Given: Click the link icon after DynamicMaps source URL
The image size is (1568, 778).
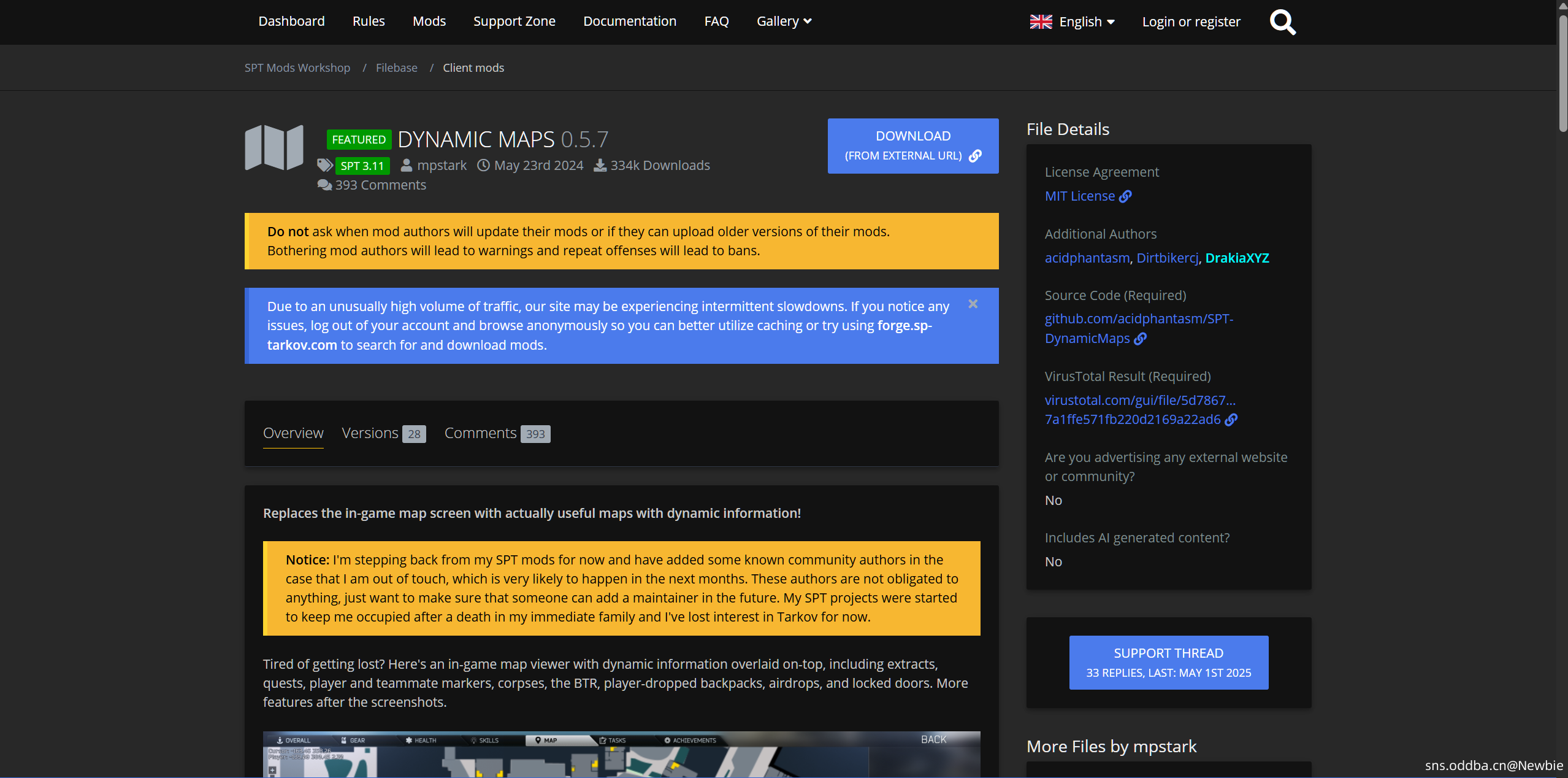Looking at the screenshot, I should tap(1140, 339).
